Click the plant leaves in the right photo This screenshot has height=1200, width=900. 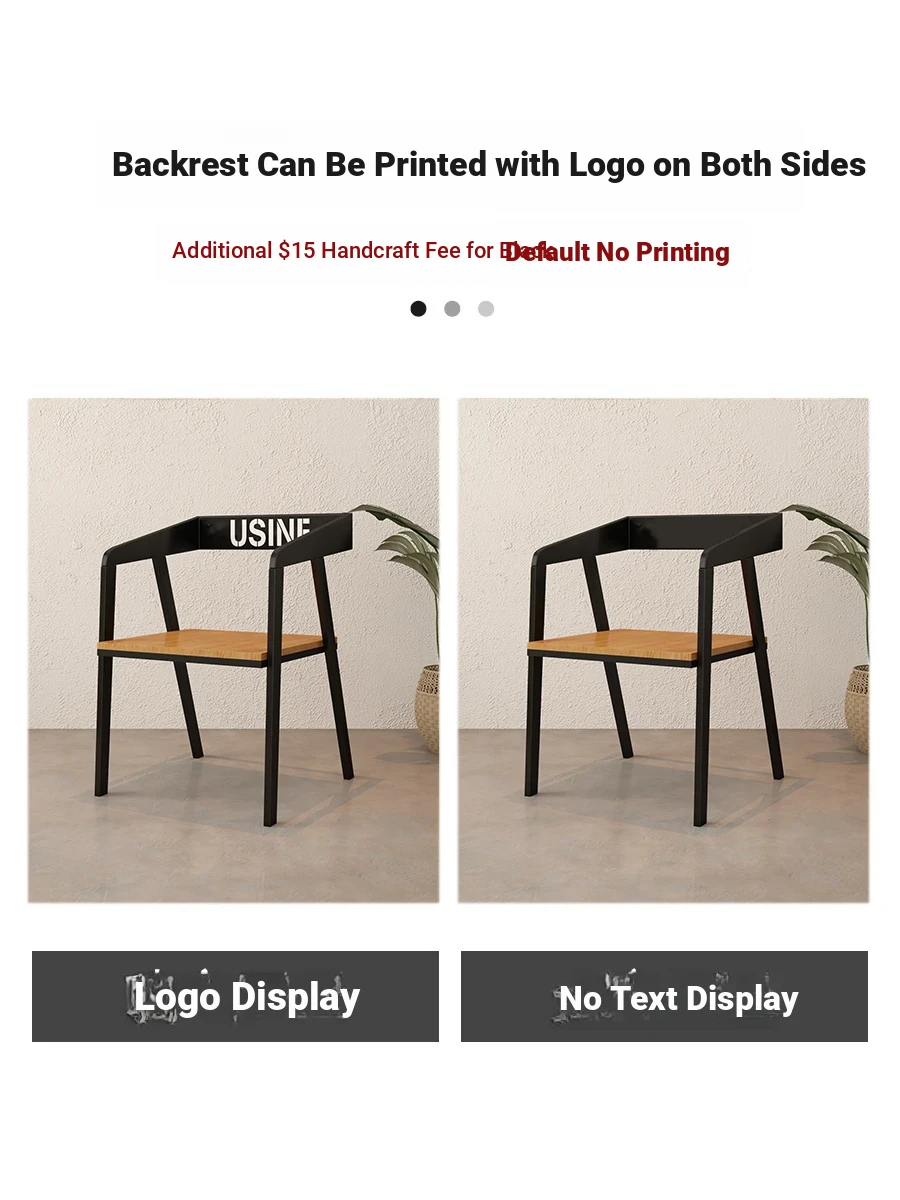(x=835, y=547)
